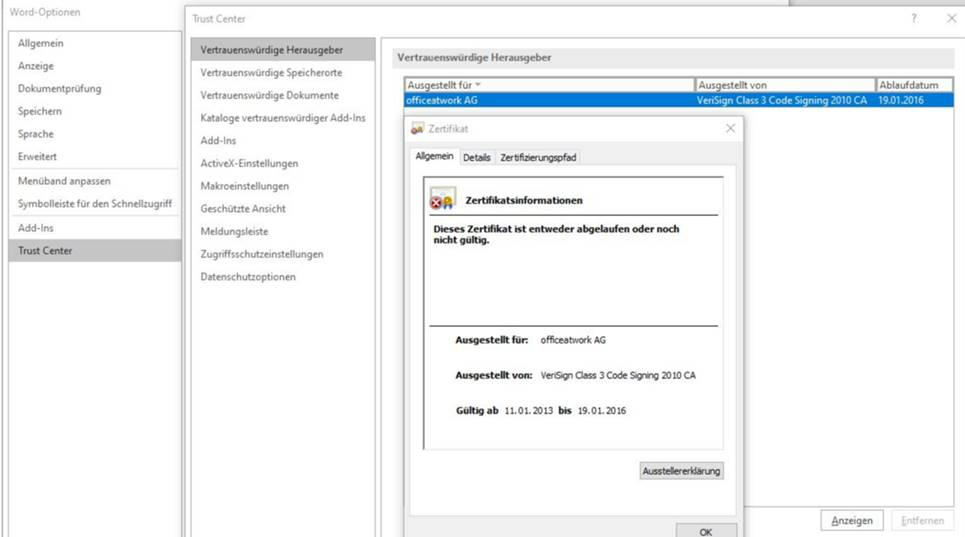Screen dimensions: 965x537
Task: Select Erweitert options category
Action: (37, 157)
